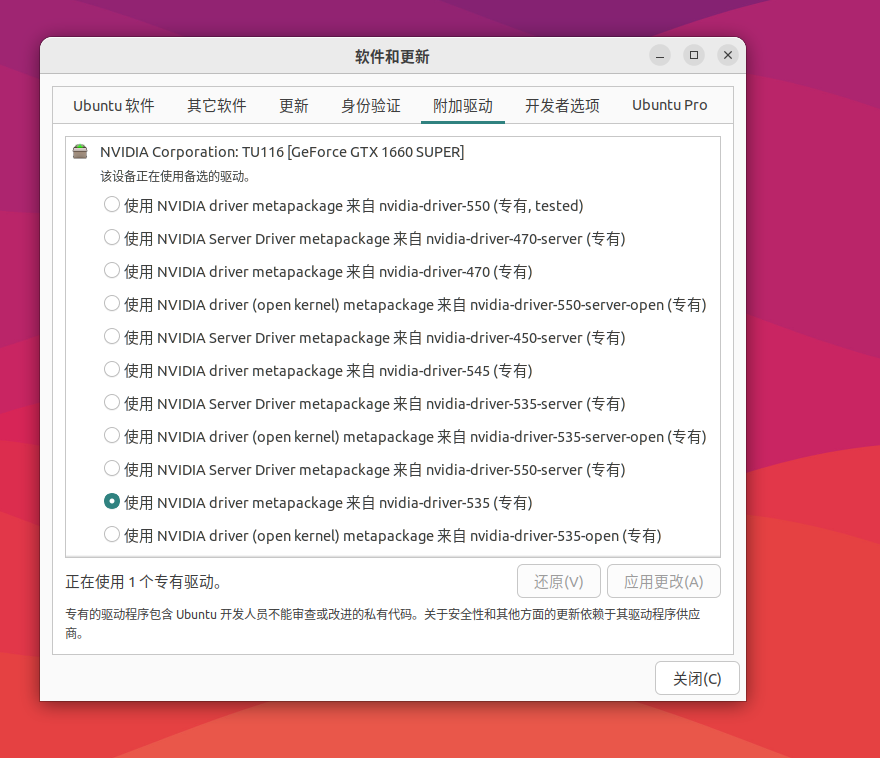This screenshot has height=758, width=880.
Task: Click the 软件和更新 window title
Action: click(392, 57)
